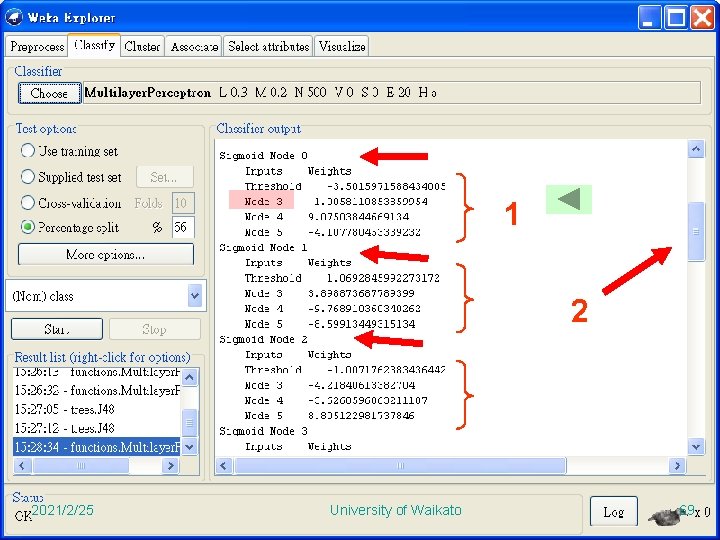Minimize the Weka Explorer window
This screenshot has height=540, width=720.
point(649,18)
